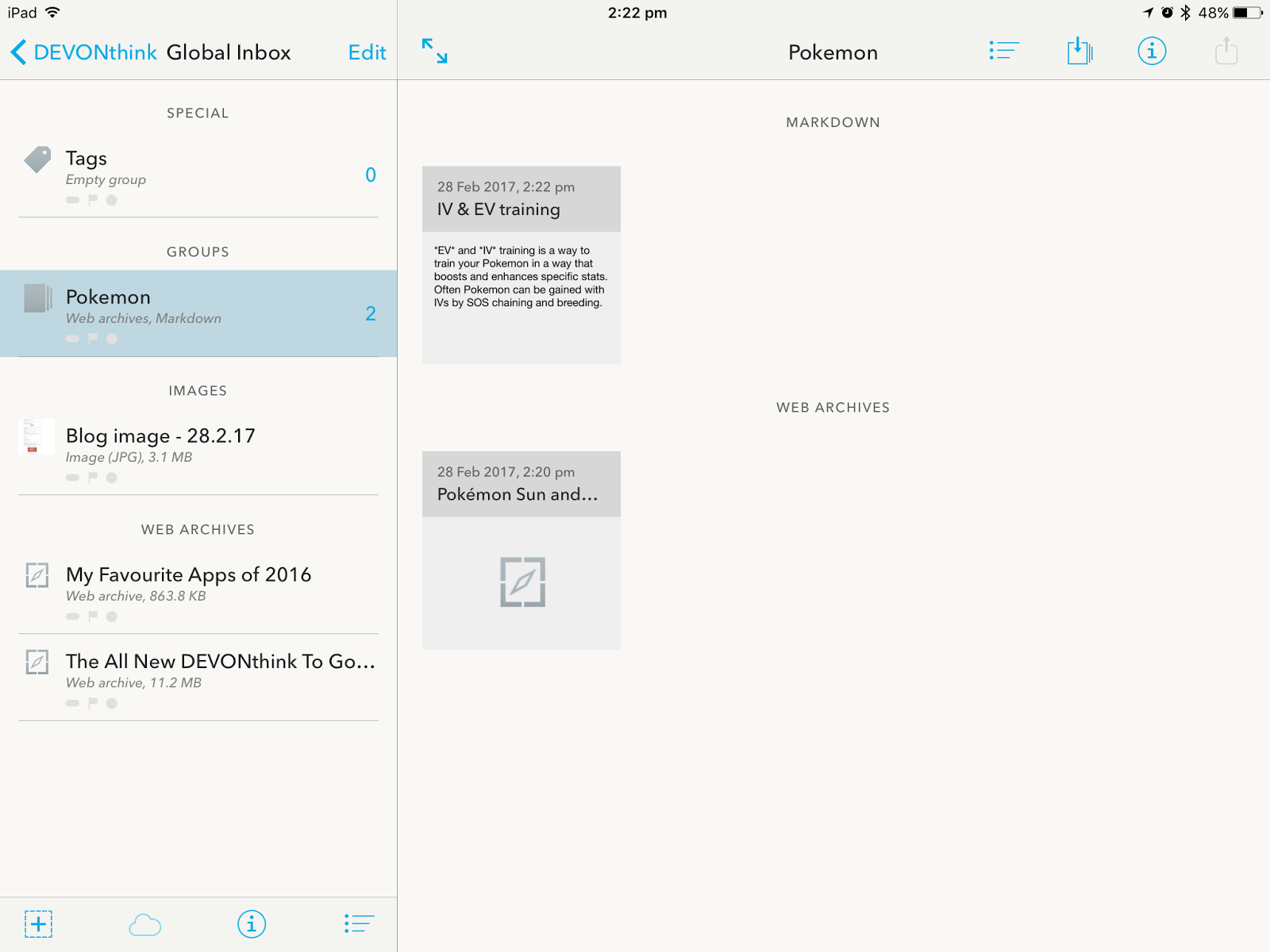Go back to DEVONthink databases list
Image resolution: width=1270 pixels, height=952 pixels.
point(83,52)
